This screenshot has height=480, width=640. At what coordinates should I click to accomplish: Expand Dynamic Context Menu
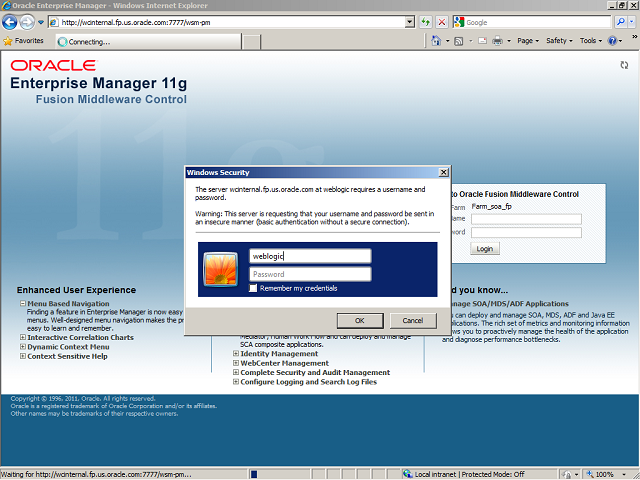(23, 347)
